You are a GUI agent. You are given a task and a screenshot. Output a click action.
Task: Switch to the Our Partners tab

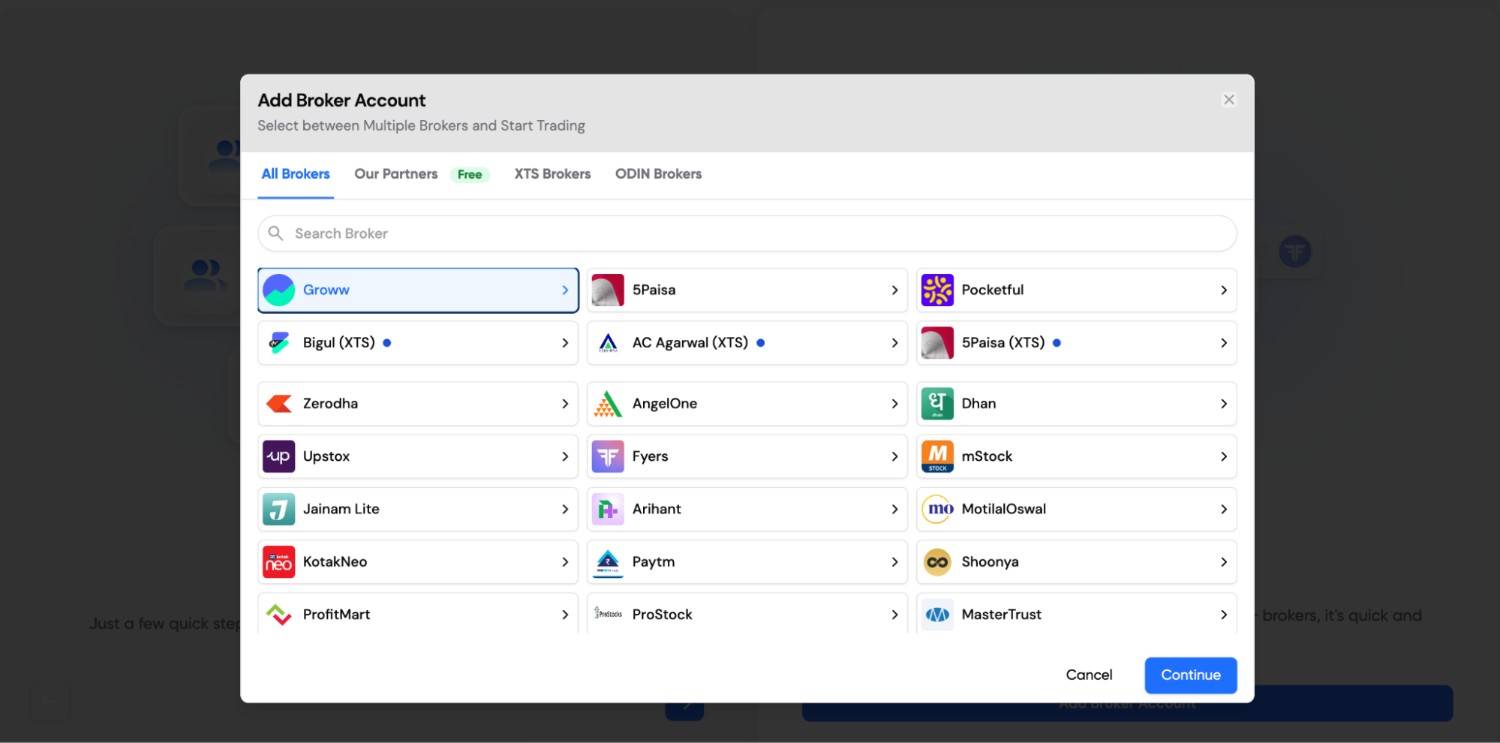[396, 174]
